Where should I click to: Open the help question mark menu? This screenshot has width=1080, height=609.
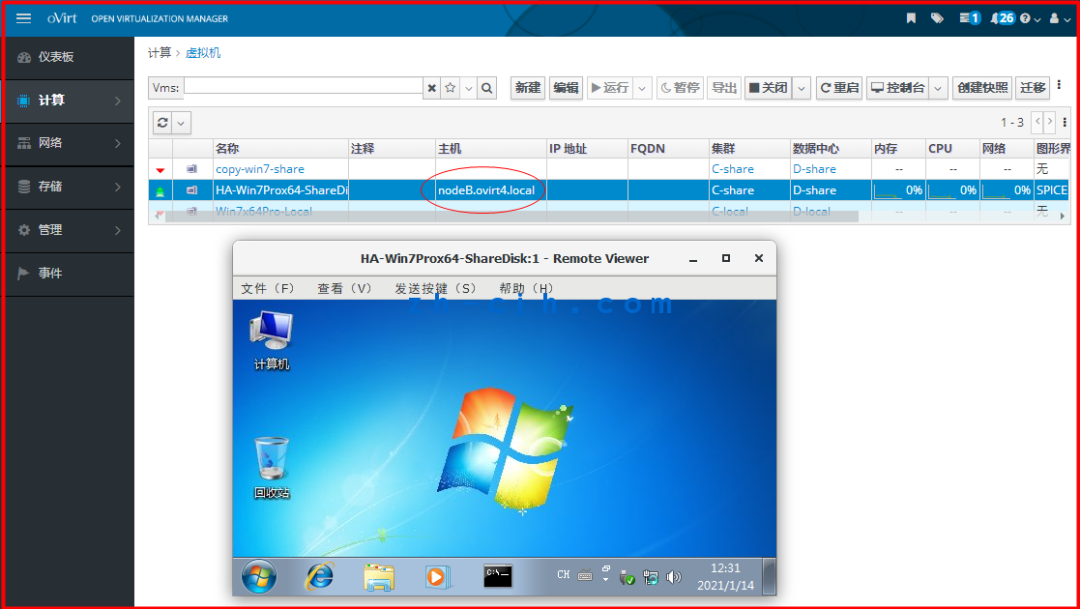pos(1030,19)
